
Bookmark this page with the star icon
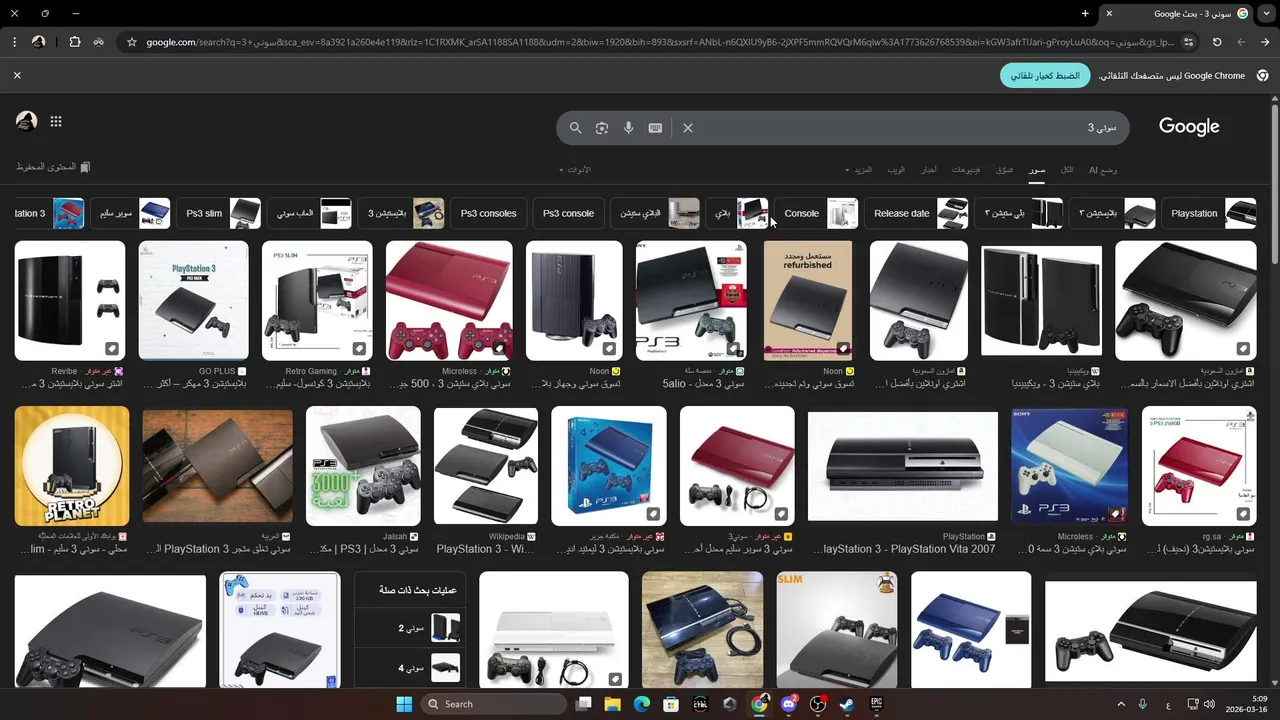click(x=131, y=42)
